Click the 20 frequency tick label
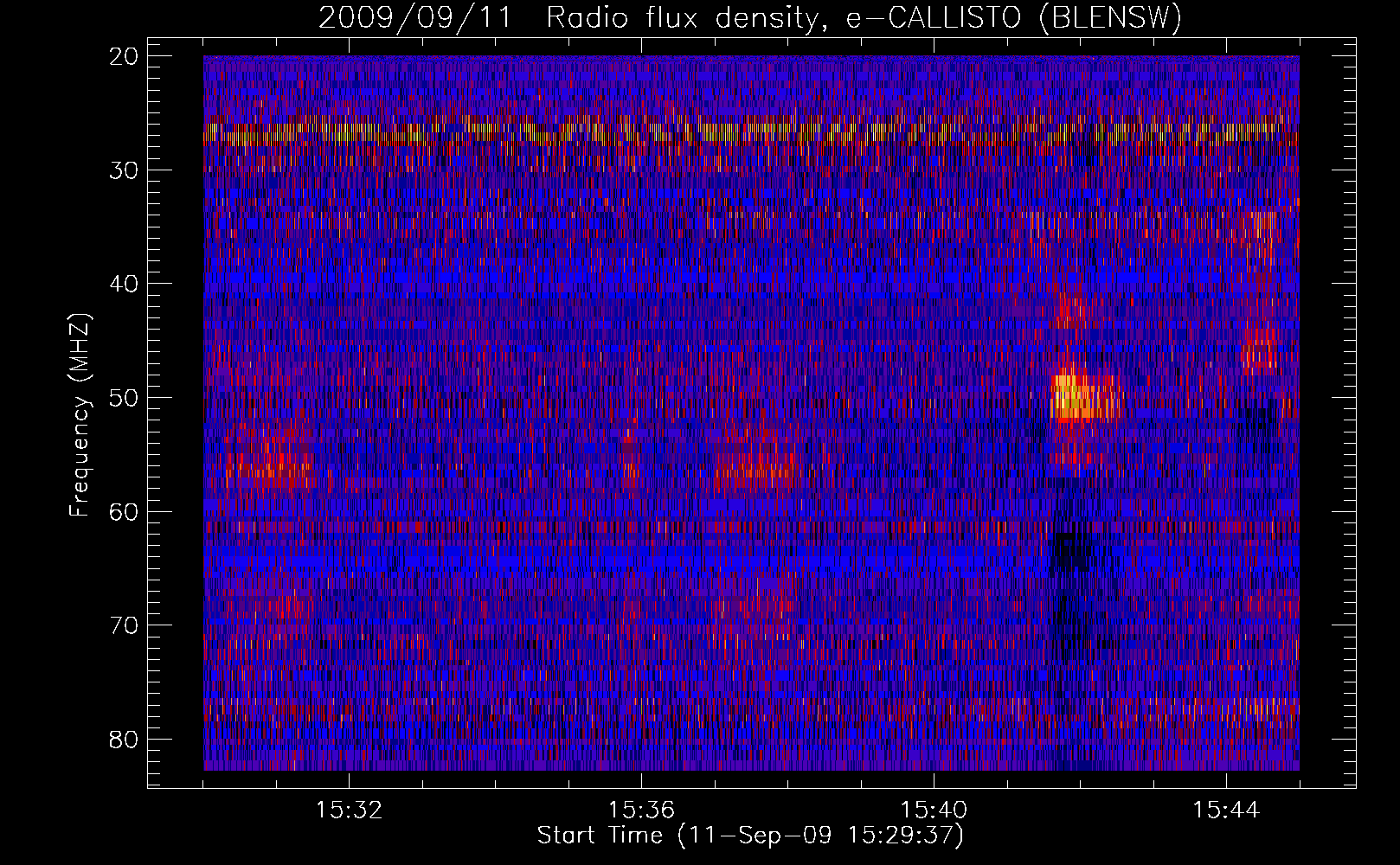Viewport: 1400px width, 865px height. 125,56
